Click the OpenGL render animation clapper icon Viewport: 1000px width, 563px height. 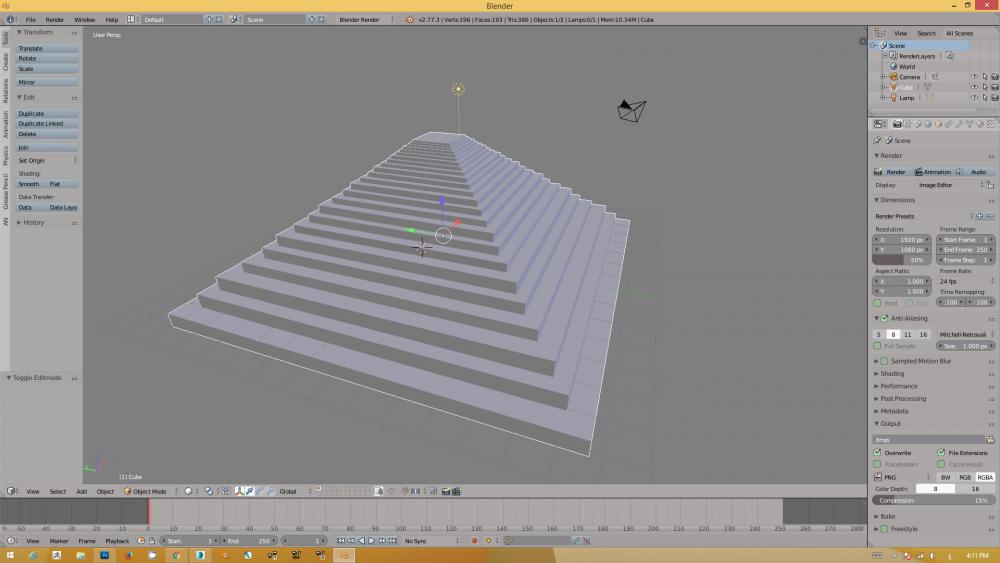pyautogui.click(x=457, y=491)
